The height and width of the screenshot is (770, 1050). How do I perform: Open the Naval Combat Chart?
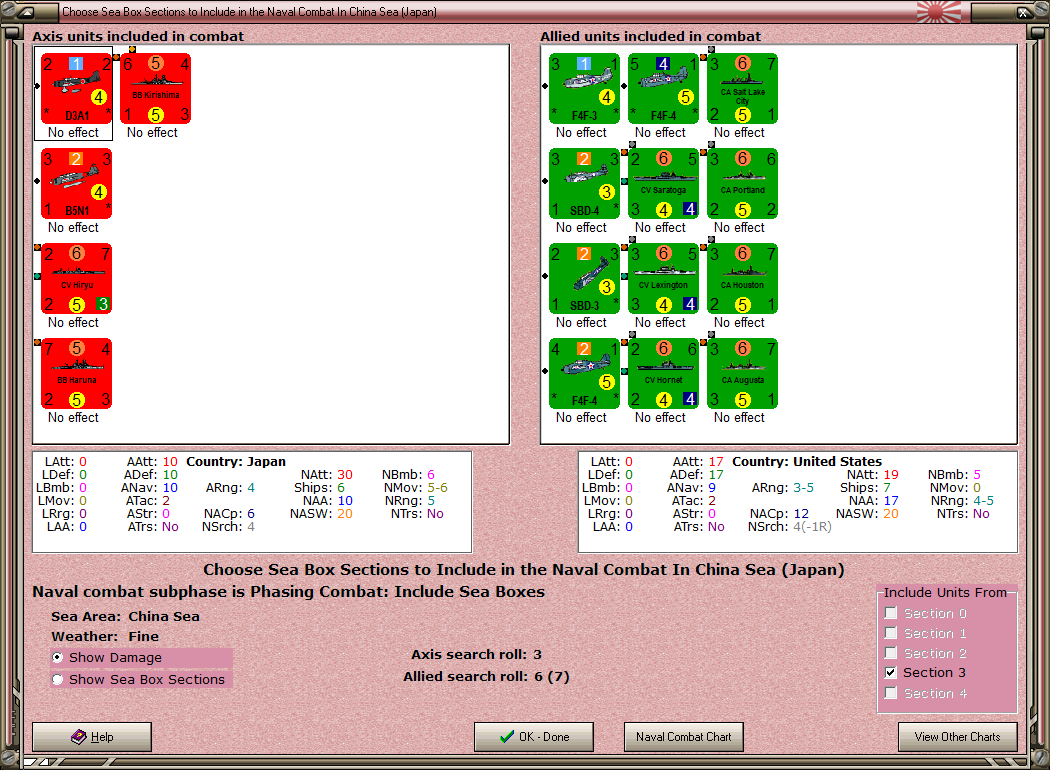pos(684,737)
